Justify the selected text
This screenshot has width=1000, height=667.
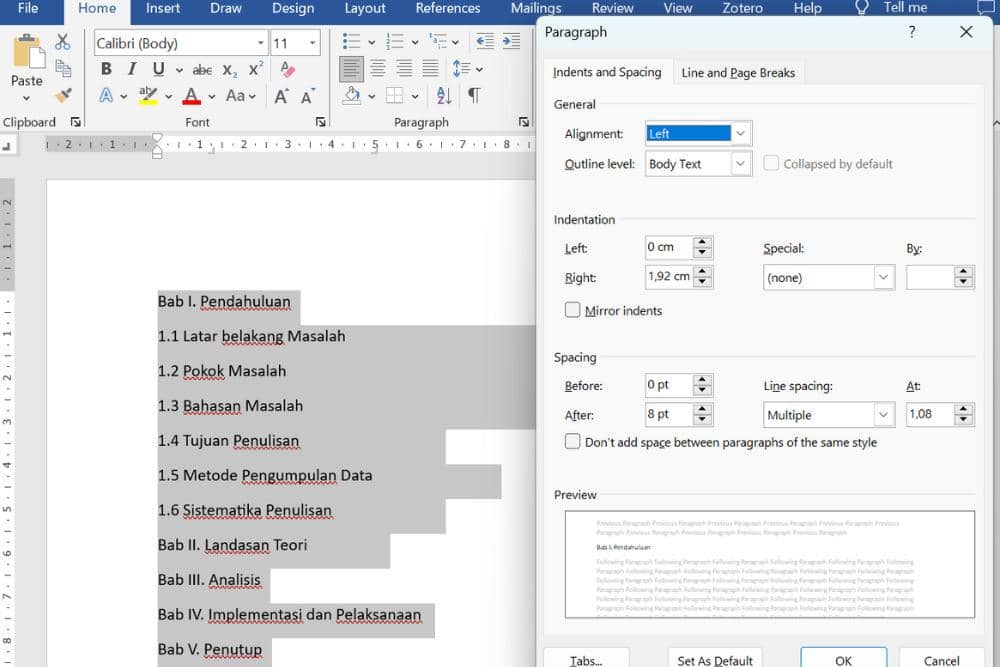coord(430,69)
